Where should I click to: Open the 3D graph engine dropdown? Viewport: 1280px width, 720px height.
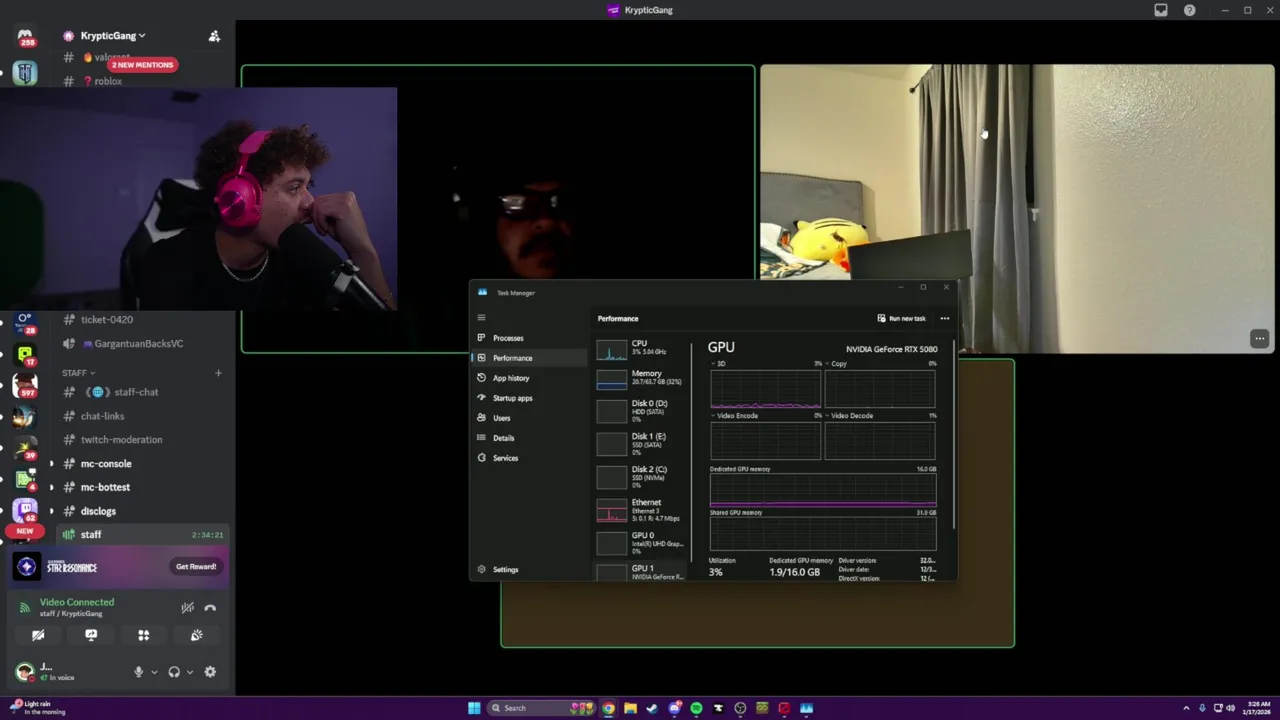(x=718, y=364)
